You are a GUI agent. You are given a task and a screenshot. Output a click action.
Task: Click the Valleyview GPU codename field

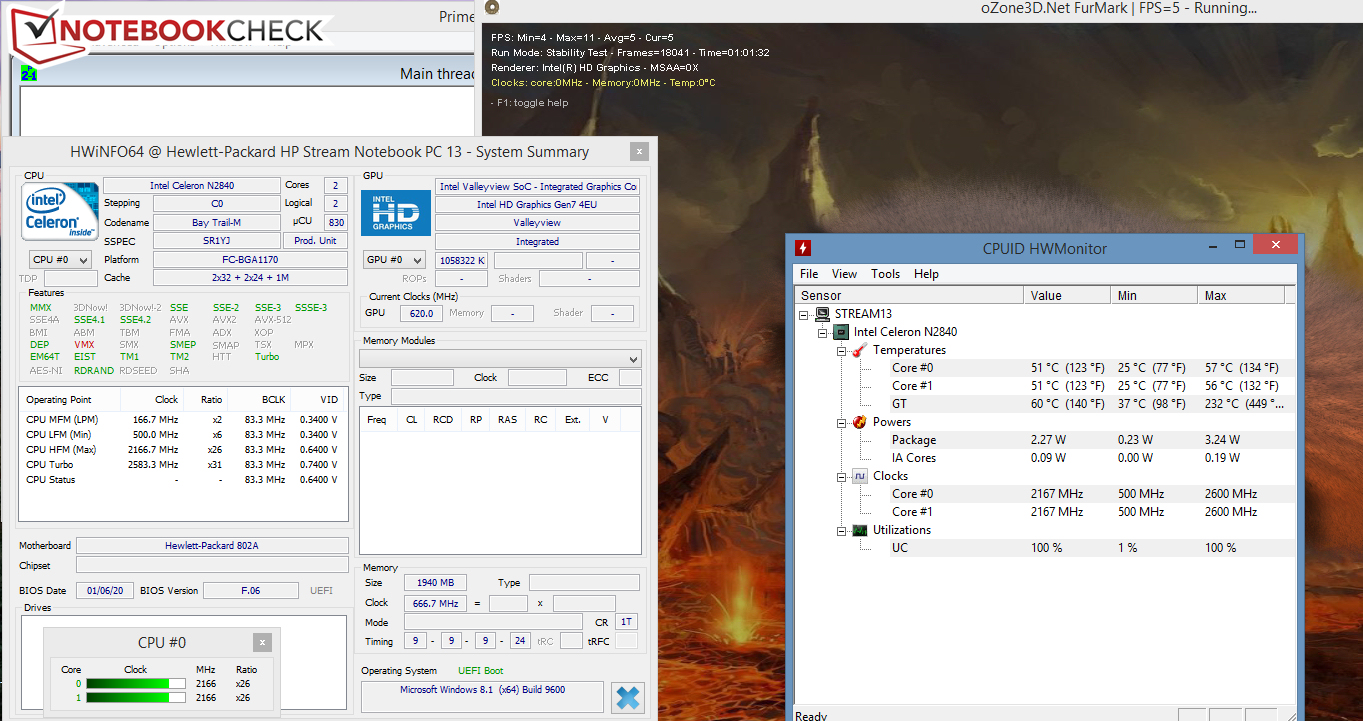coord(537,223)
